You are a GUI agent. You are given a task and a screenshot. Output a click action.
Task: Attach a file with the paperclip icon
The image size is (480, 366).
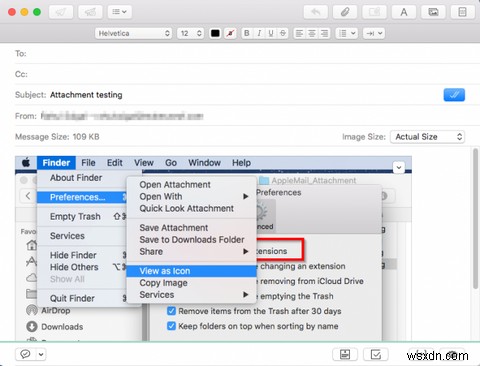click(345, 12)
